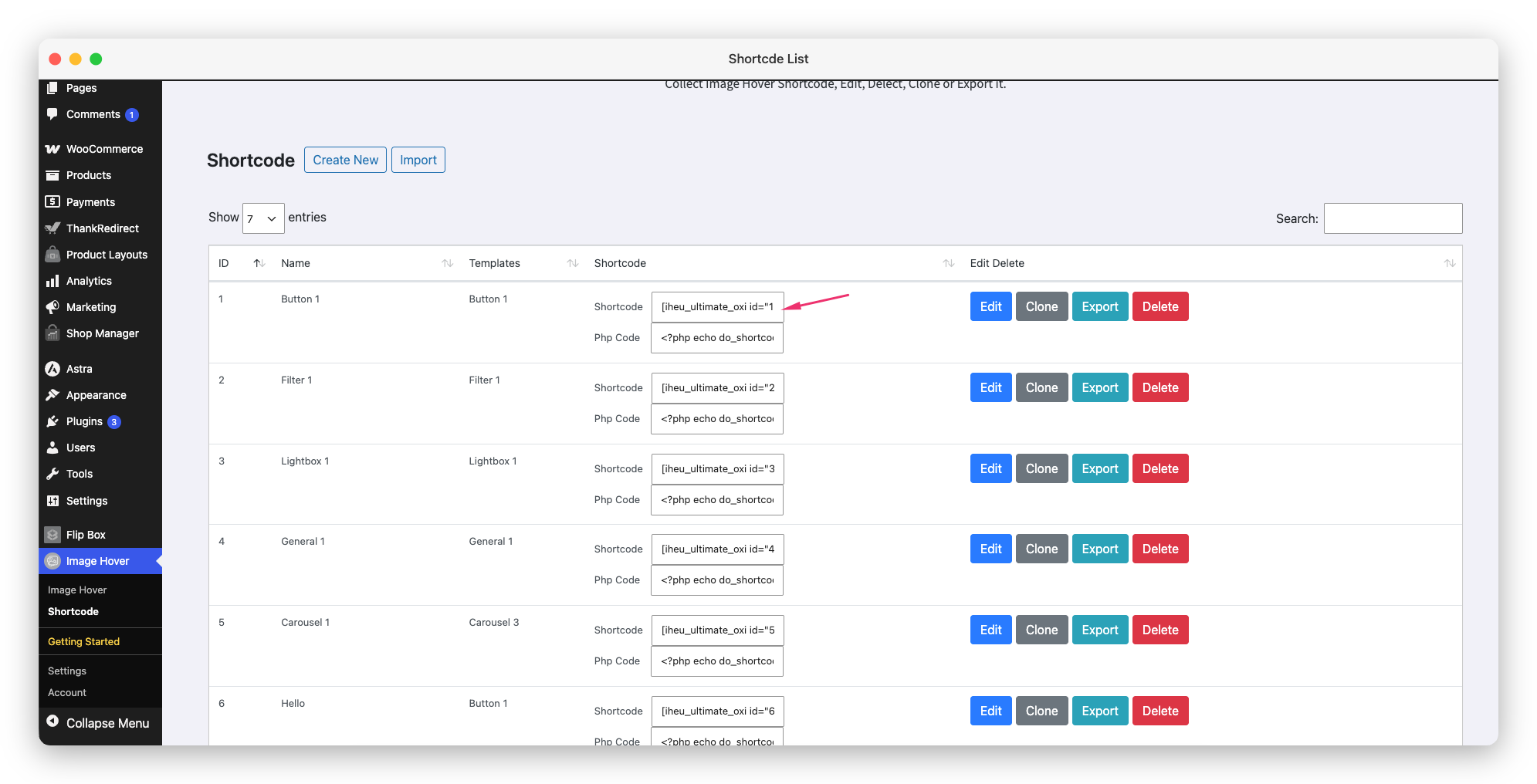
Task: Edit the Button 1 shortcode
Action: pyautogui.click(x=991, y=306)
